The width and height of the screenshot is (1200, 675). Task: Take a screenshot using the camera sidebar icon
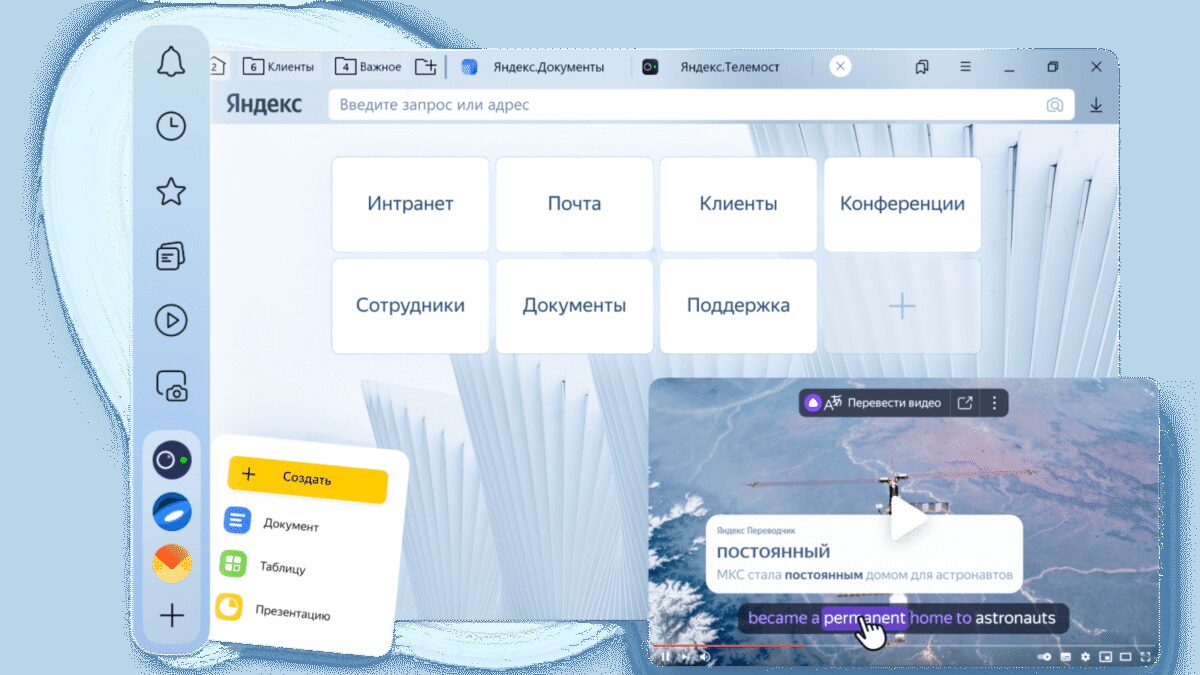point(170,385)
